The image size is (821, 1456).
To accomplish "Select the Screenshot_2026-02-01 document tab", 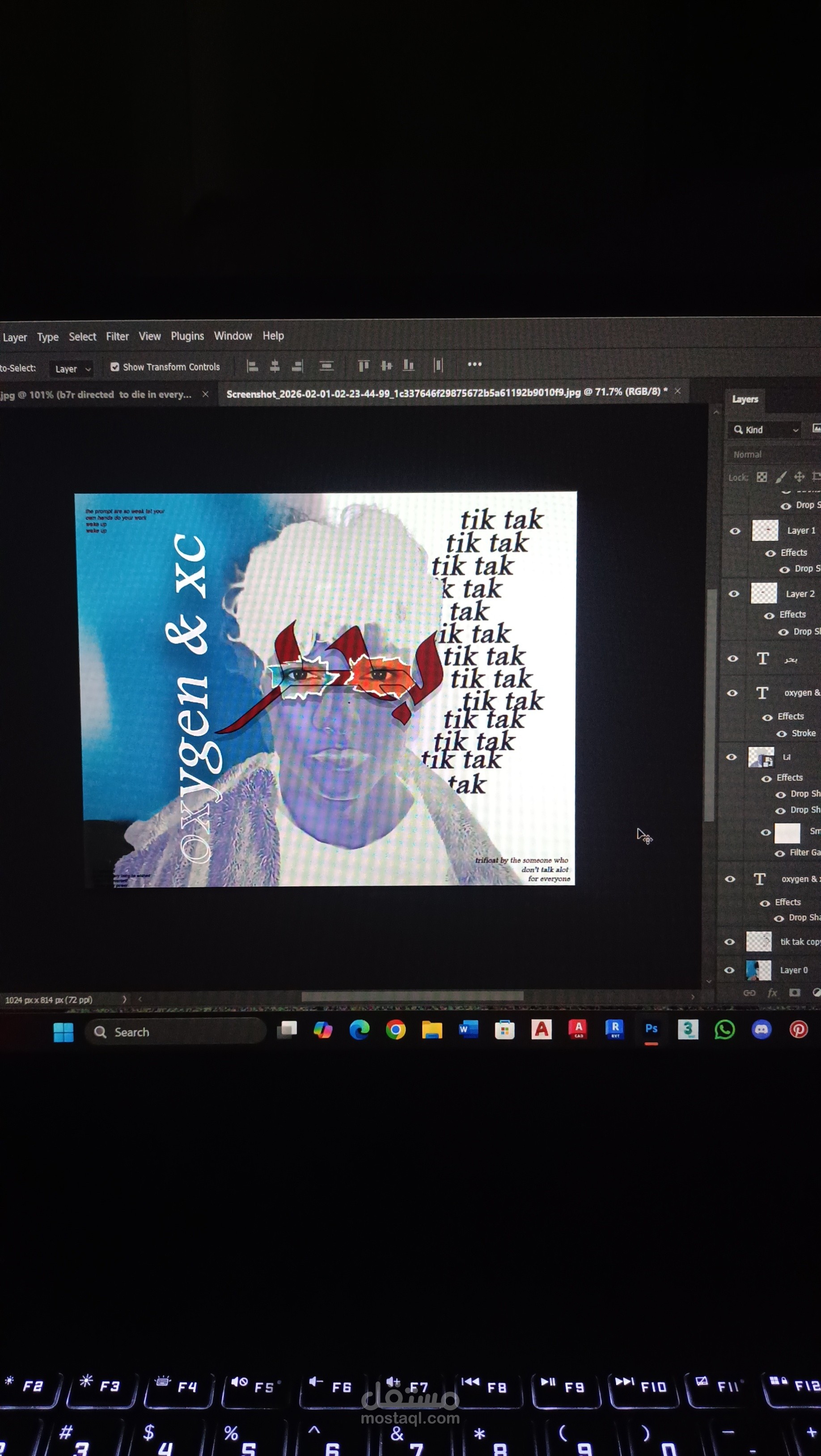I will coord(446,392).
